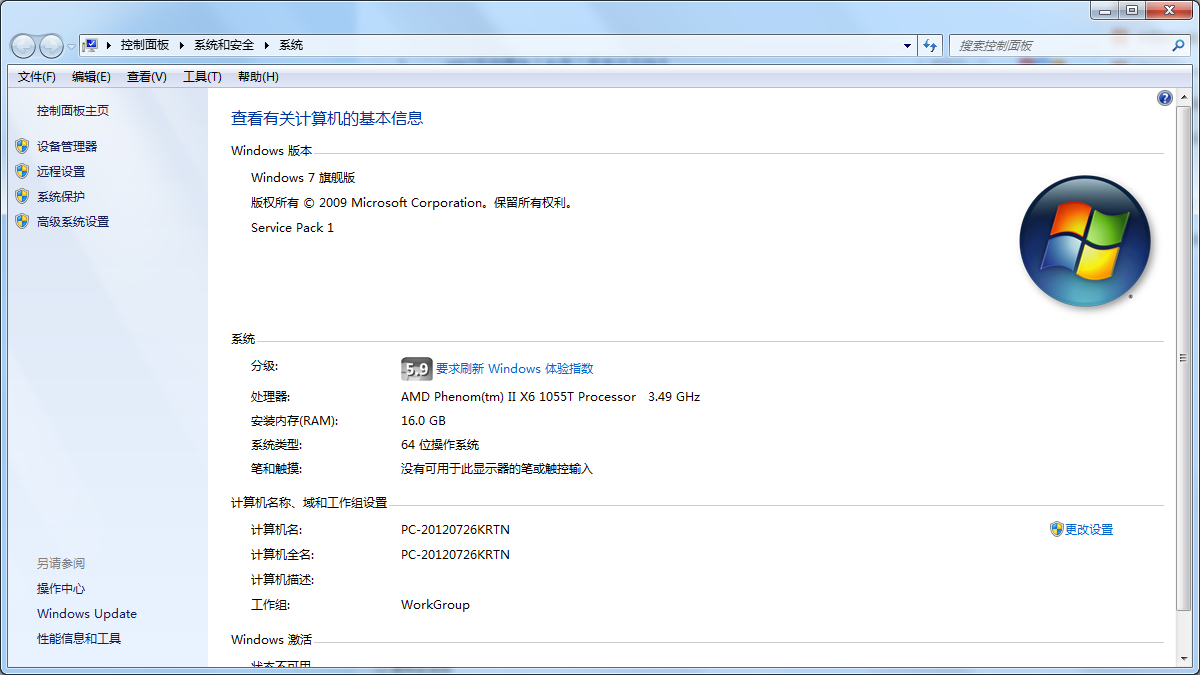Image resolution: width=1200 pixels, height=675 pixels.
Task: Click the blue help question mark icon
Action: (x=1165, y=98)
